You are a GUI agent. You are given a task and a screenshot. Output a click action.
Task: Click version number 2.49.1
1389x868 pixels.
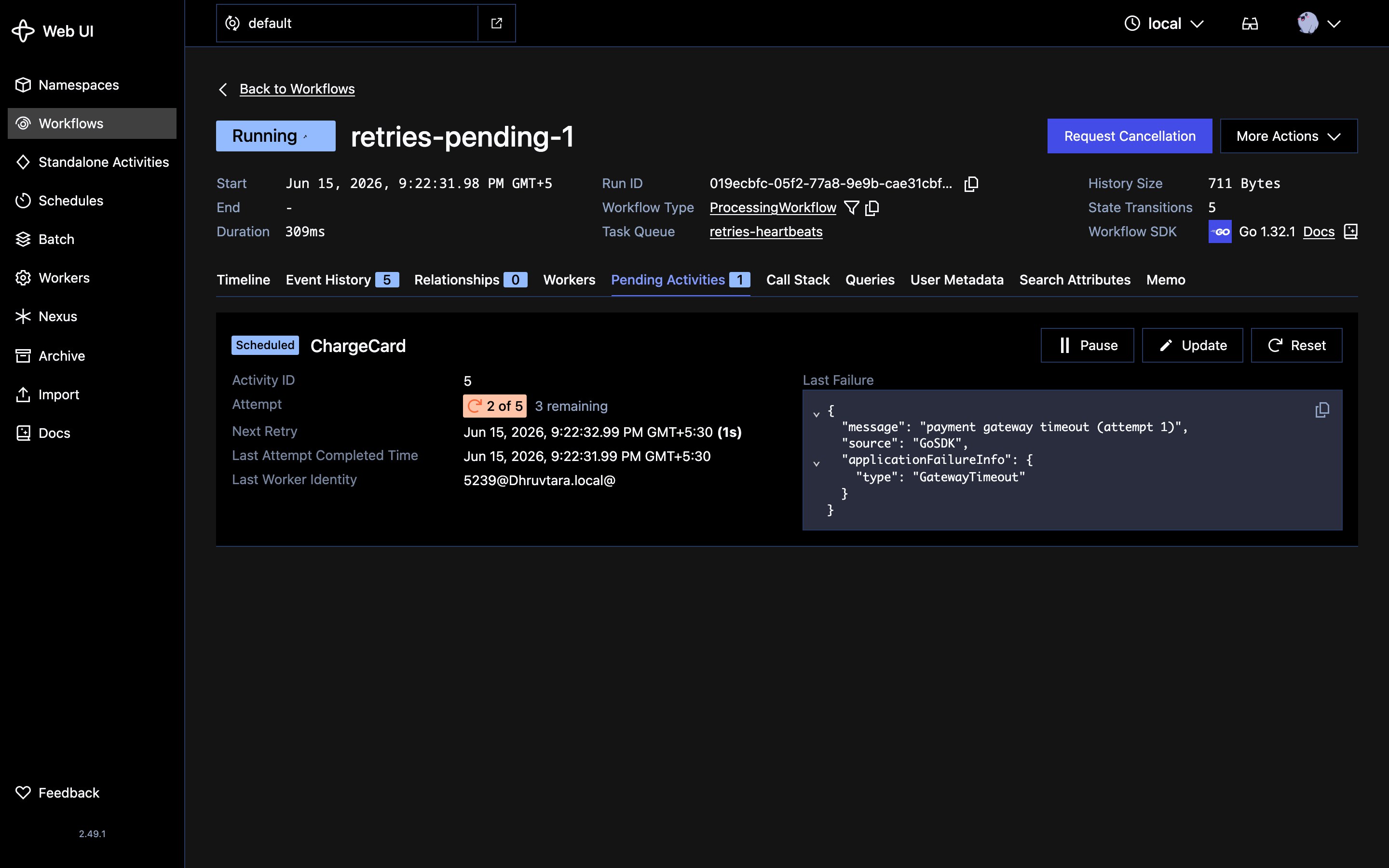click(92, 834)
